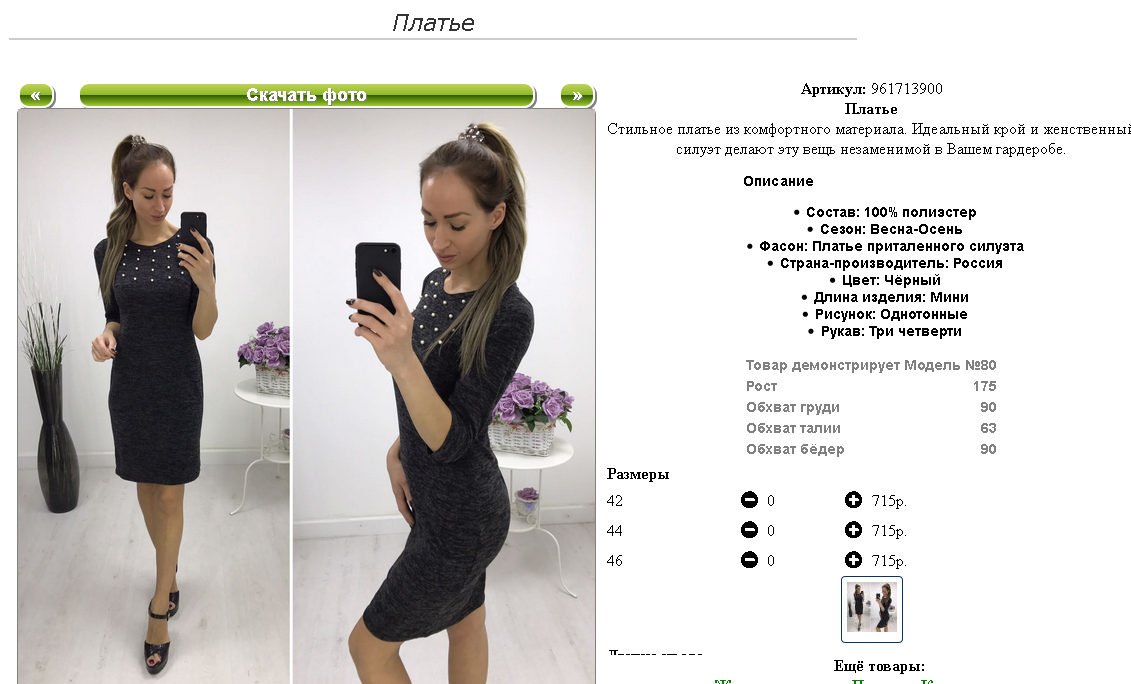Click the left full-length dress photo
The width and height of the screenshot is (1131, 684).
pyautogui.click(x=154, y=397)
